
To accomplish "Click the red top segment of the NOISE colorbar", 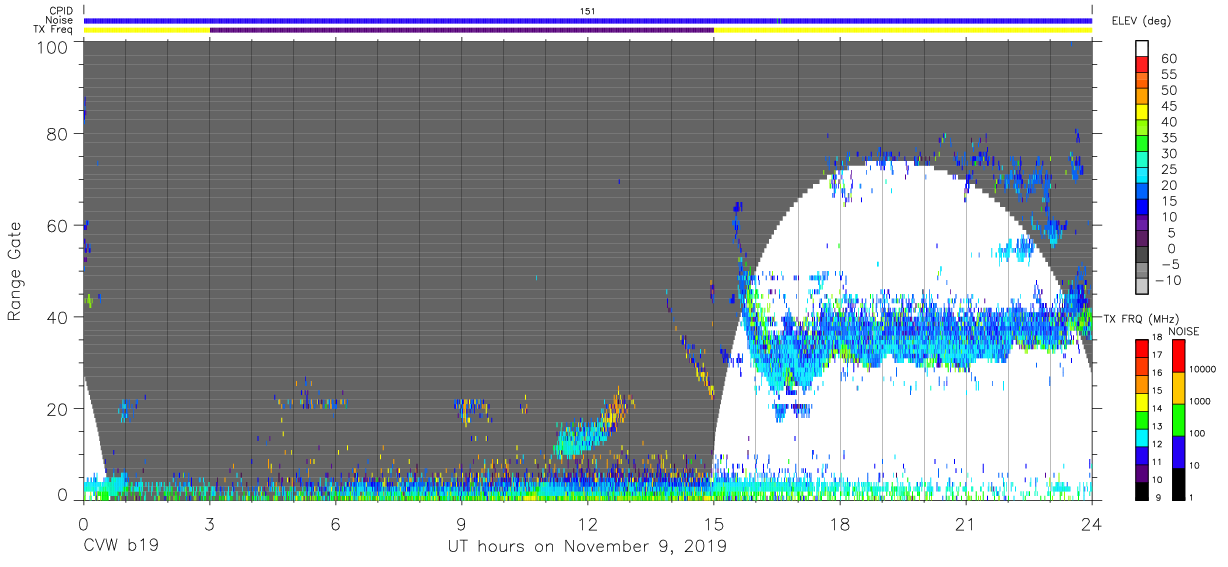I will pos(1178,356).
